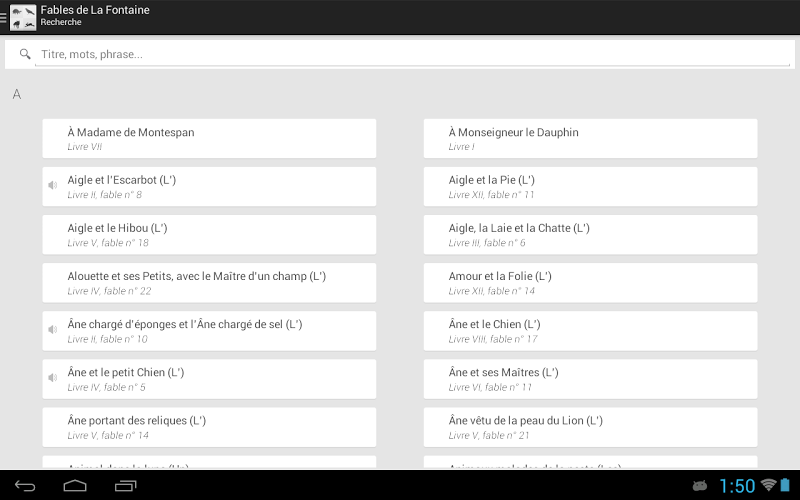
Task: Select Aigle et la Pie (L') fable
Action: coord(590,186)
